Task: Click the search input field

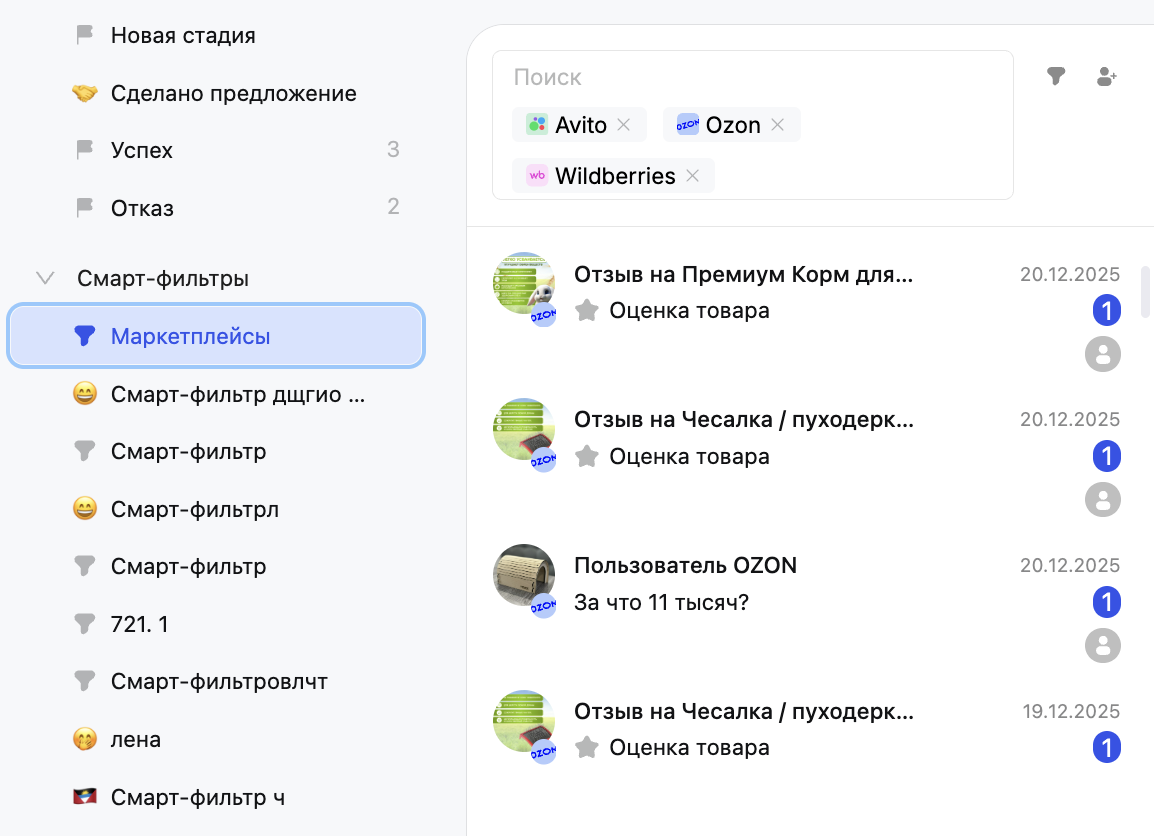Action: [x=750, y=78]
